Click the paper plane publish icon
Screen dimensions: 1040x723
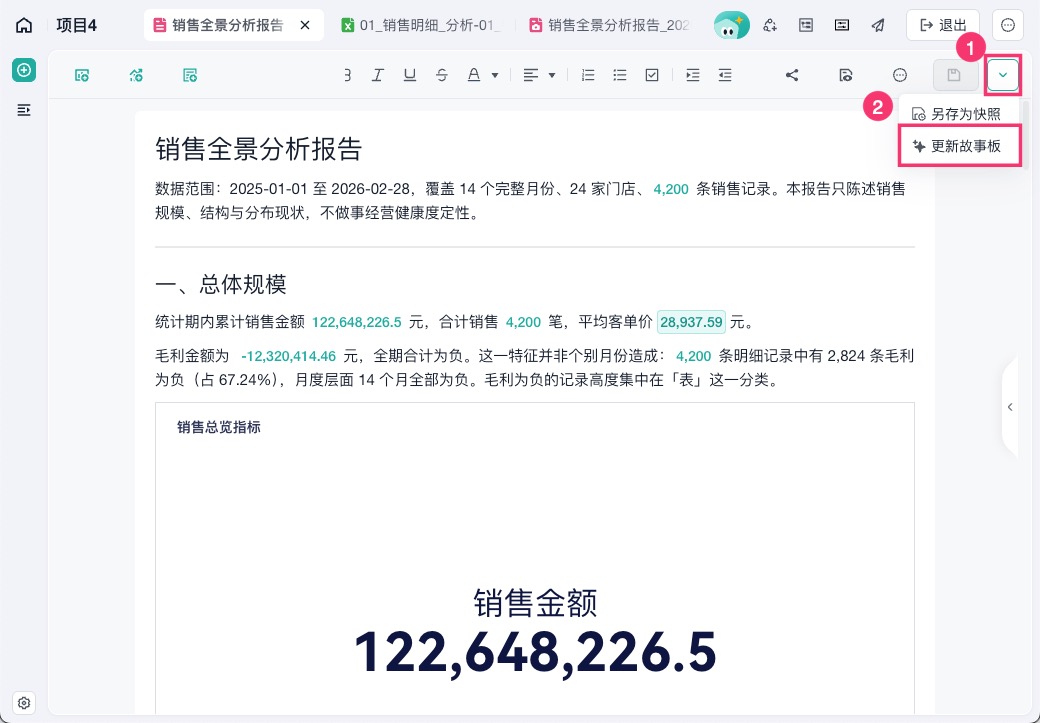point(878,26)
